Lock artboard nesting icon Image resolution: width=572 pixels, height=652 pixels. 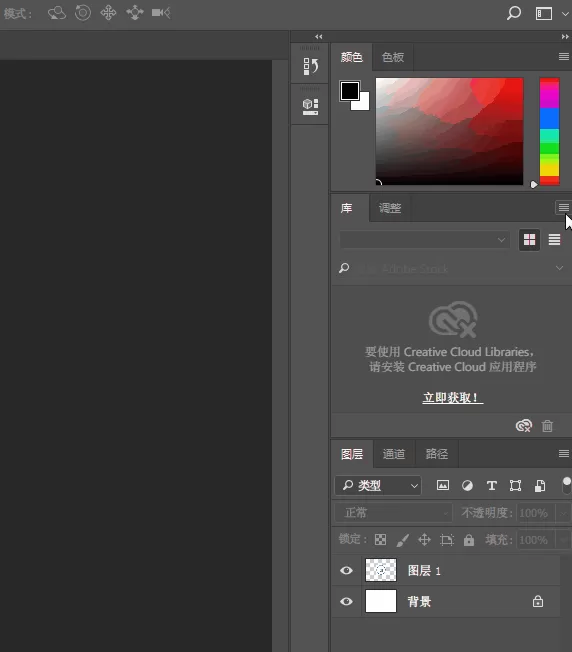point(447,540)
